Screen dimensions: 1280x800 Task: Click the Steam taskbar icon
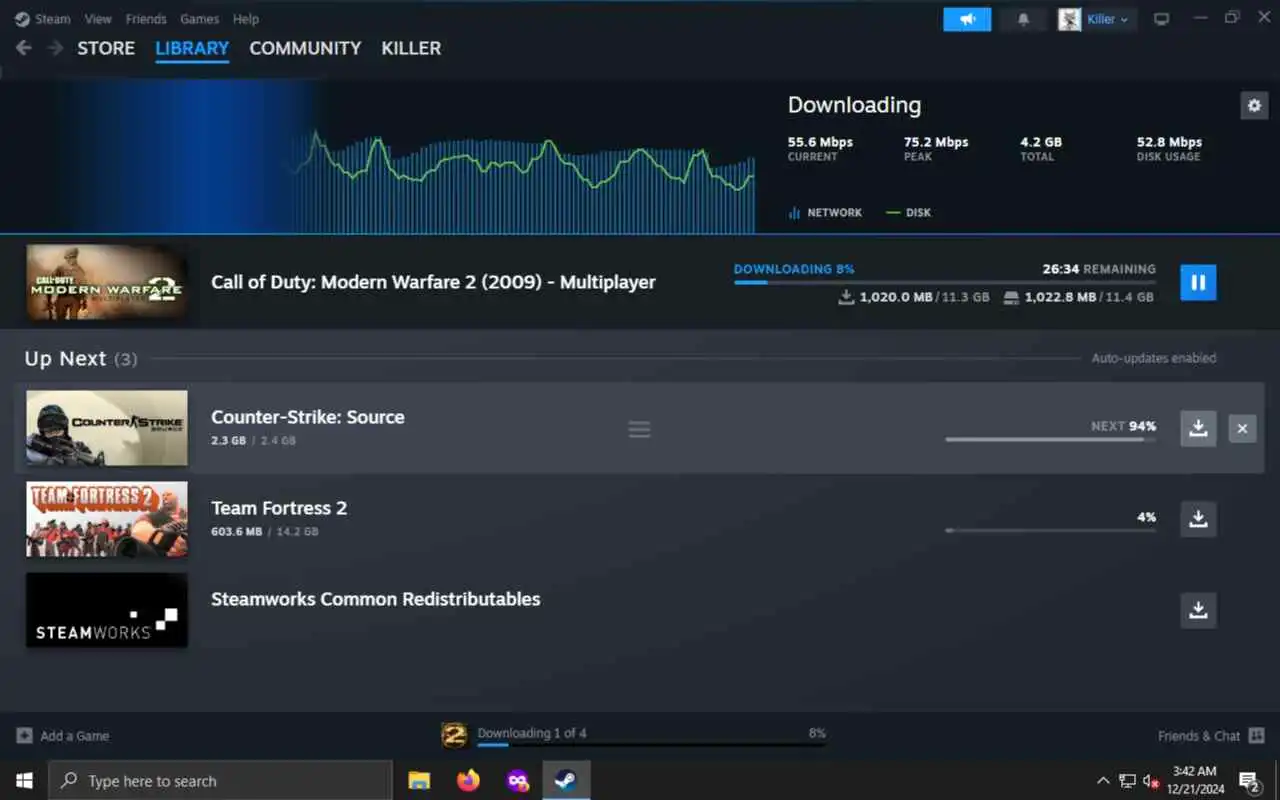click(566, 781)
